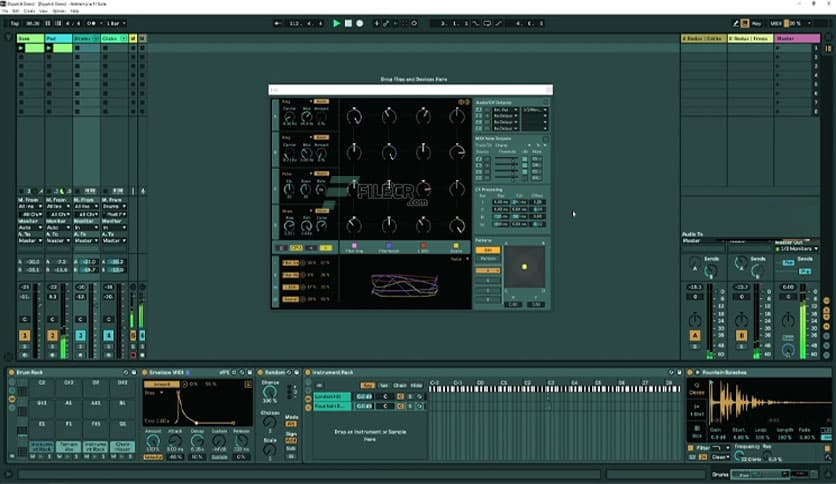Open the 1 Bar quantization dropdown
The image size is (836, 484).
116,23
